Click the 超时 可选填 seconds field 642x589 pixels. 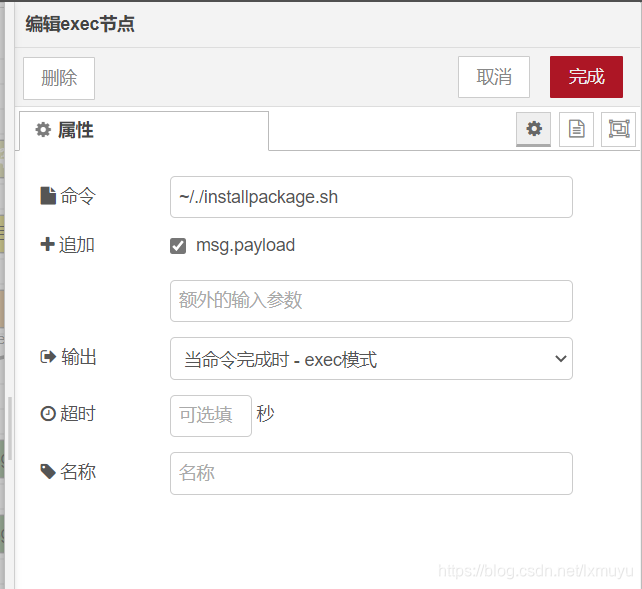tap(211, 416)
